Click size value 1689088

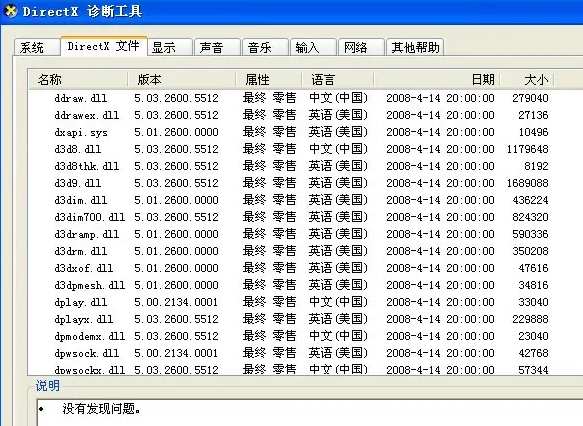(527, 183)
